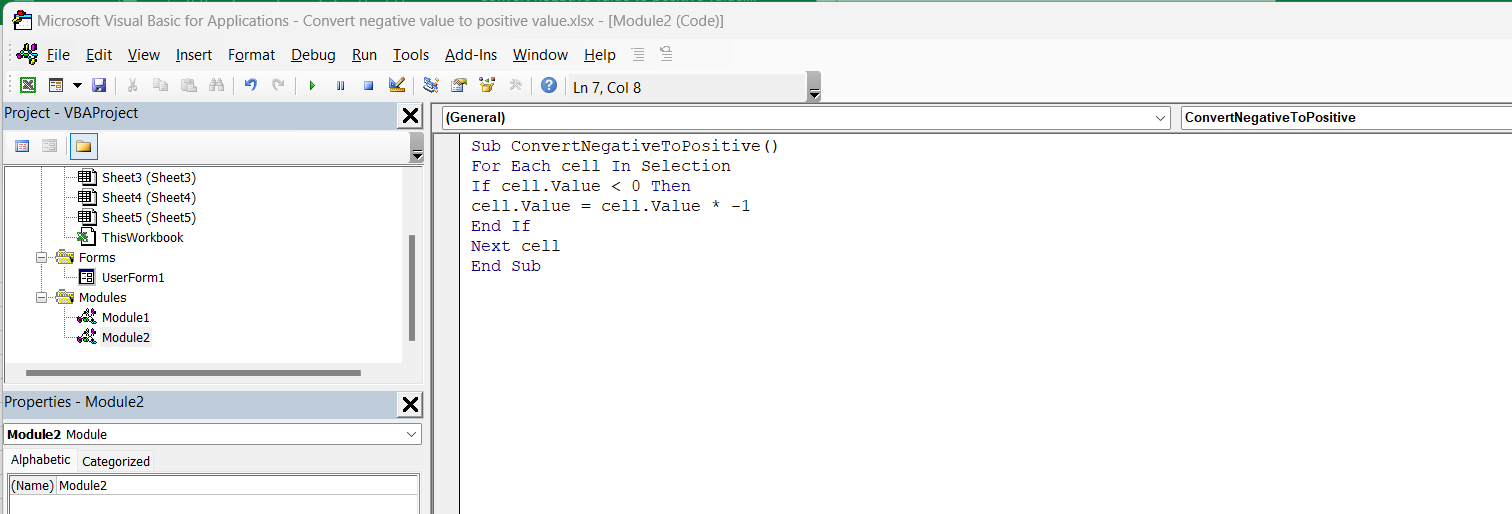Open the Run menu
This screenshot has height=514, width=1512.
click(364, 55)
